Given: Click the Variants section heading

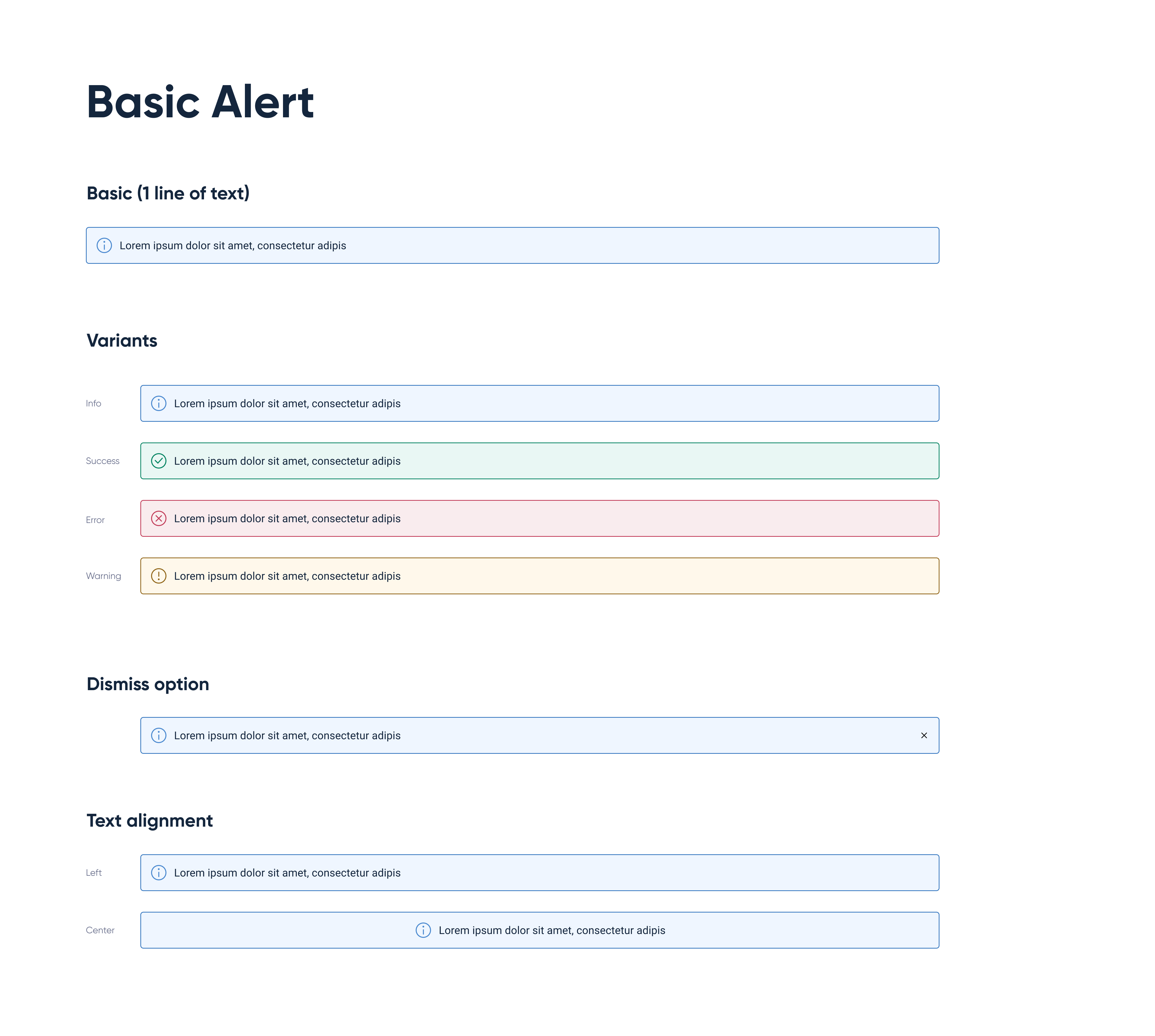Looking at the screenshot, I should [122, 340].
